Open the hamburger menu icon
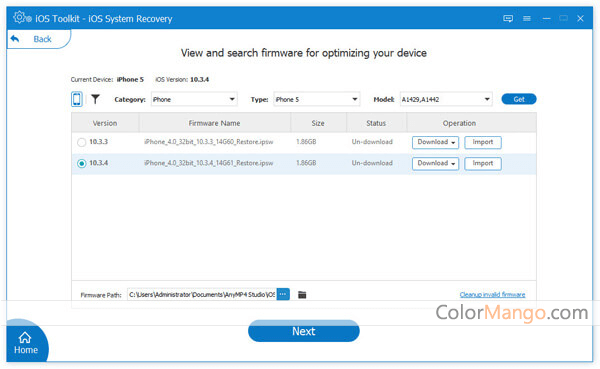The width and height of the screenshot is (600, 369). [527, 18]
